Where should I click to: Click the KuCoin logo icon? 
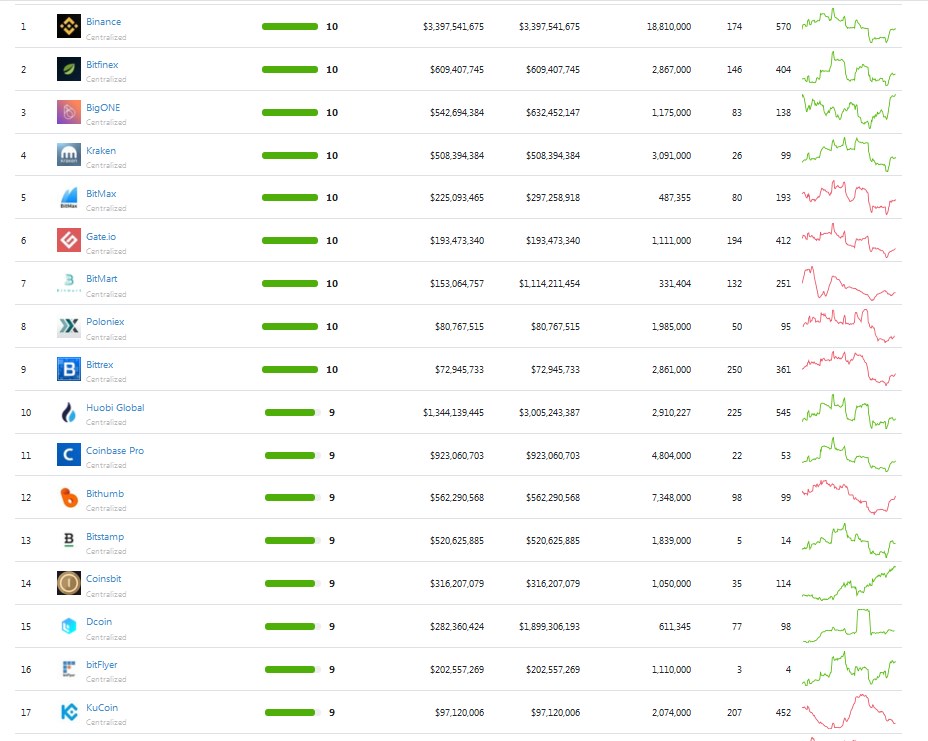pyautogui.click(x=69, y=711)
